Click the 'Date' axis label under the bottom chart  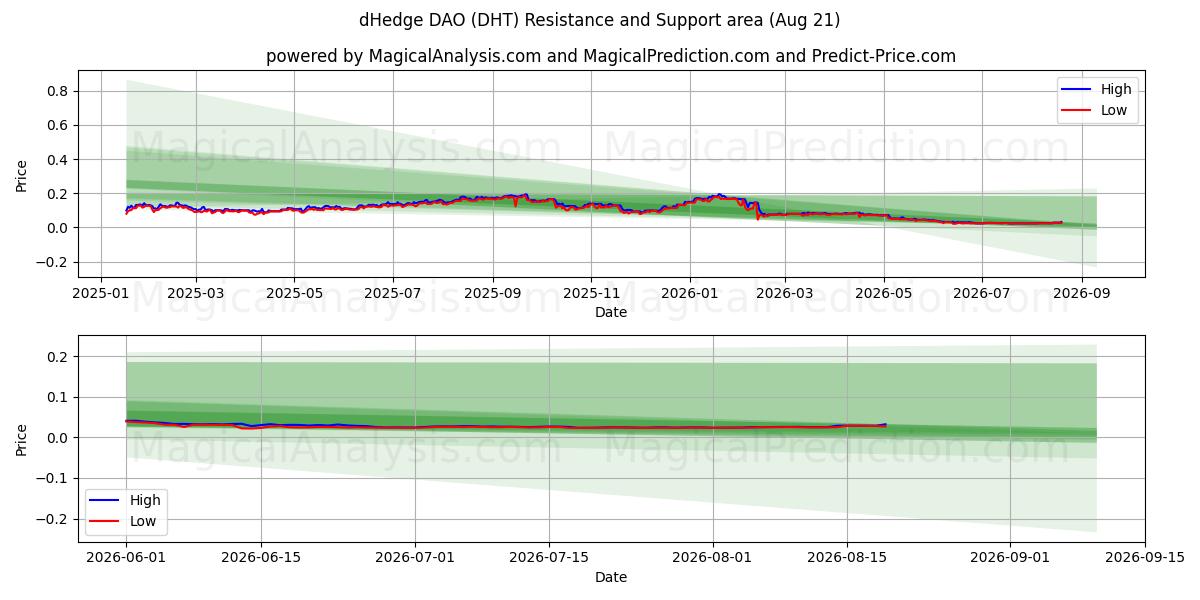click(611, 578)
